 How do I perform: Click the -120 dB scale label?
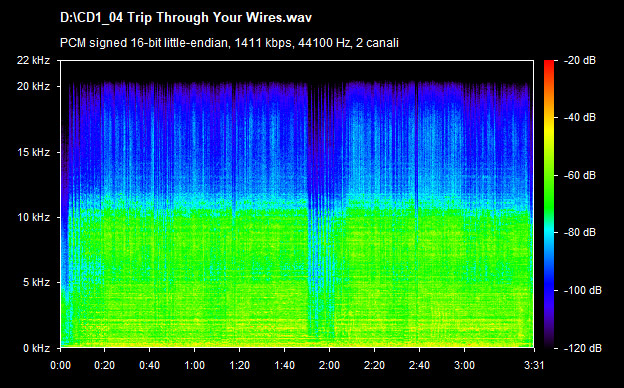coord(583,348)
